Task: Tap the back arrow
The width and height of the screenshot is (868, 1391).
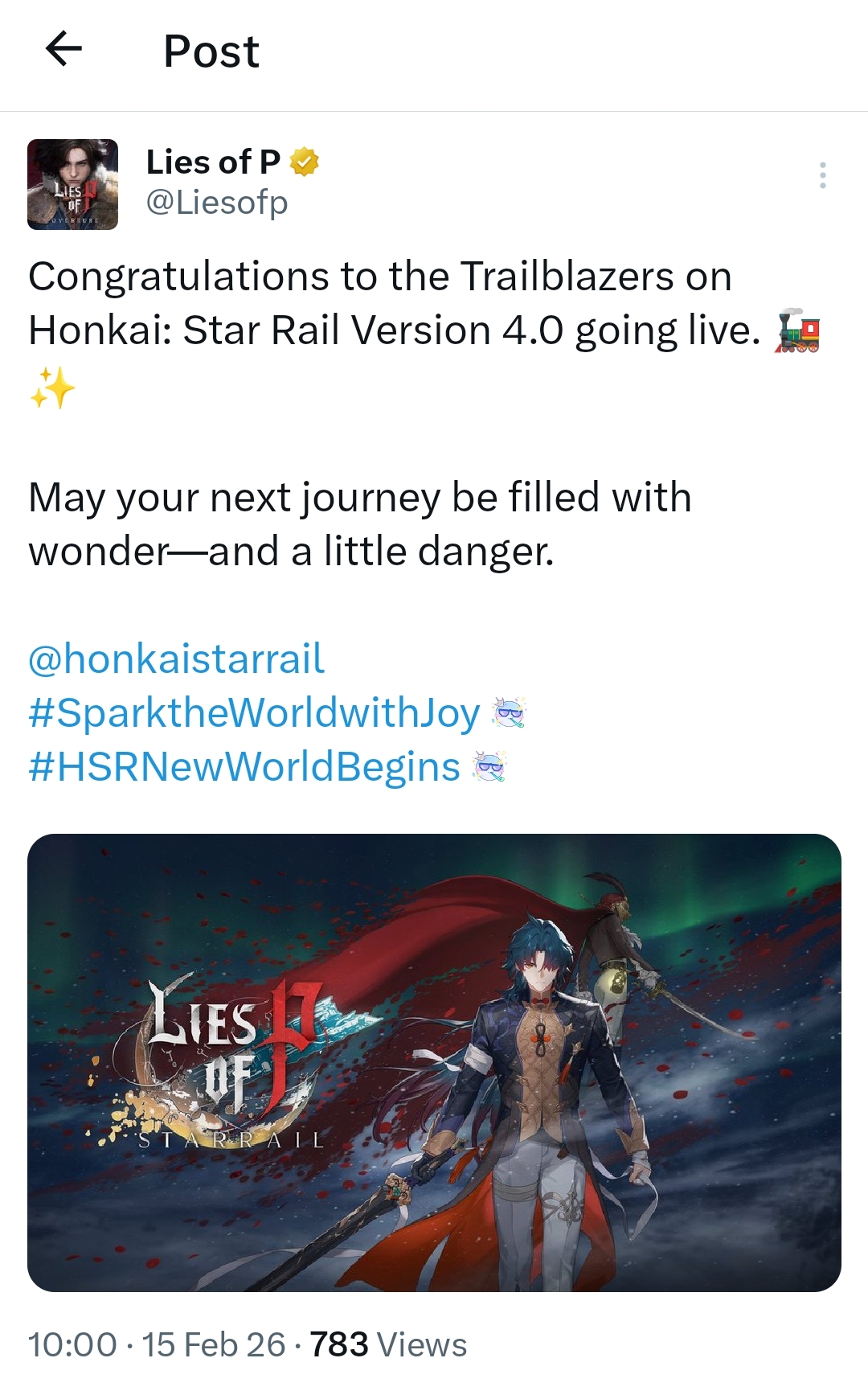Action: pos(64,50)
